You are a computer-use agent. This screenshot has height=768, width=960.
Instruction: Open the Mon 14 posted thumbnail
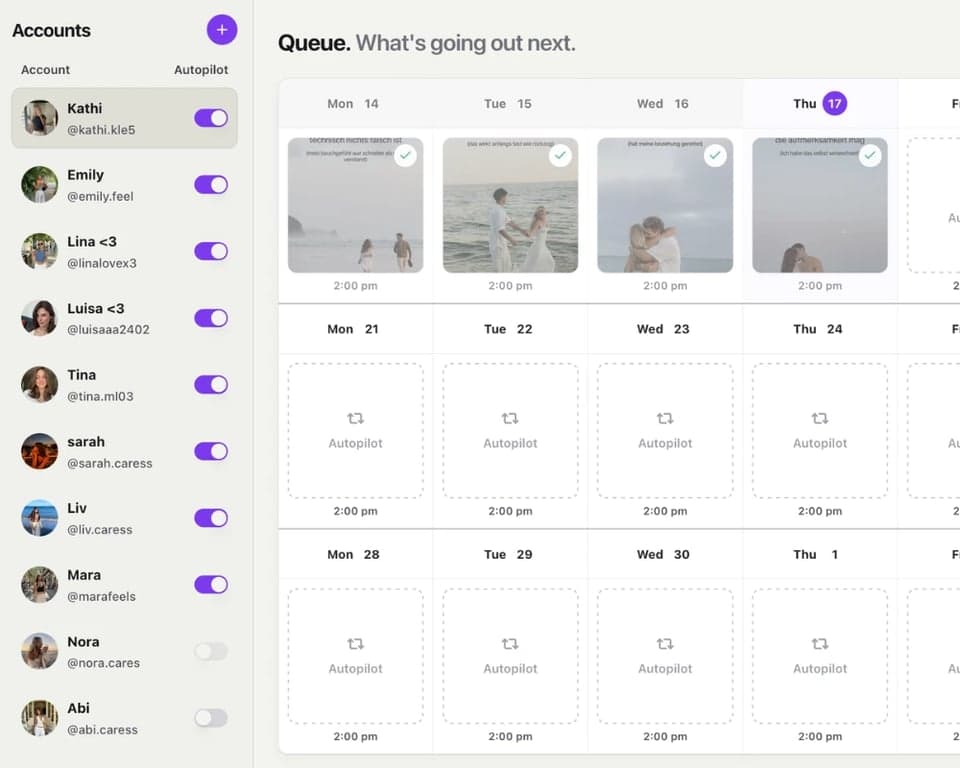[x=355, y=205]
